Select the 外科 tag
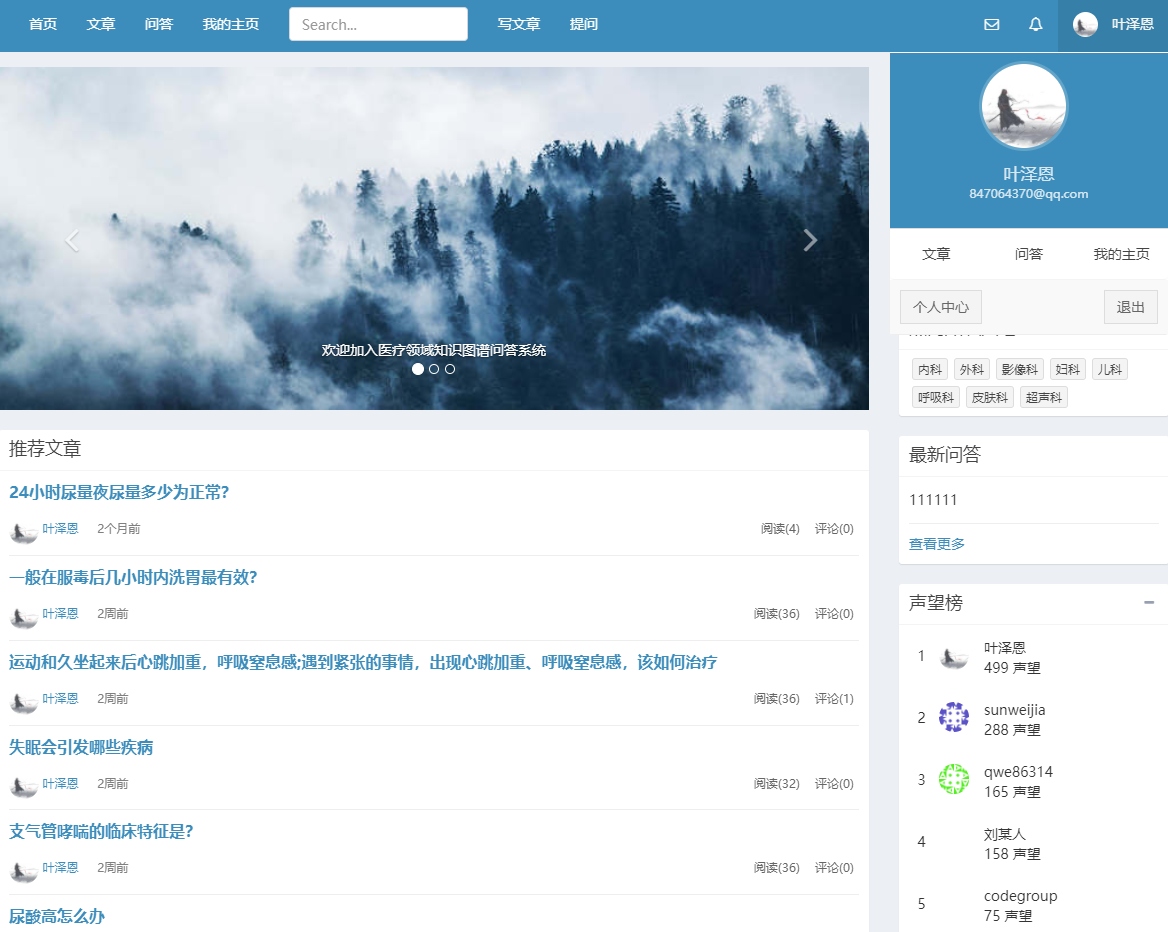The height and width of the screenshot is (932, 1168). point(971,370)
